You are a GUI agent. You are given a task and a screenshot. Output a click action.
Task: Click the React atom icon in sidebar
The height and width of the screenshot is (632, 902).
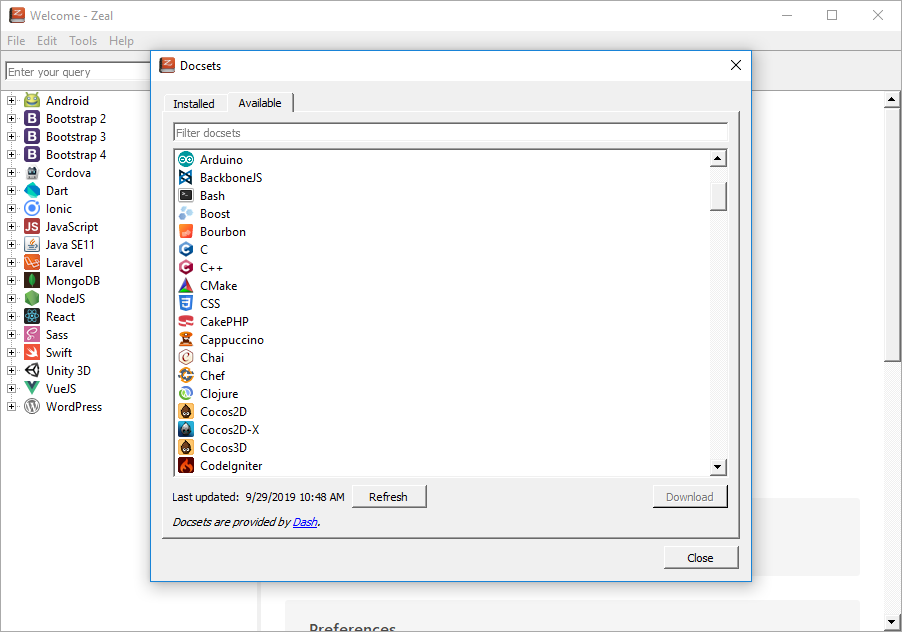(x=32, y=316)
